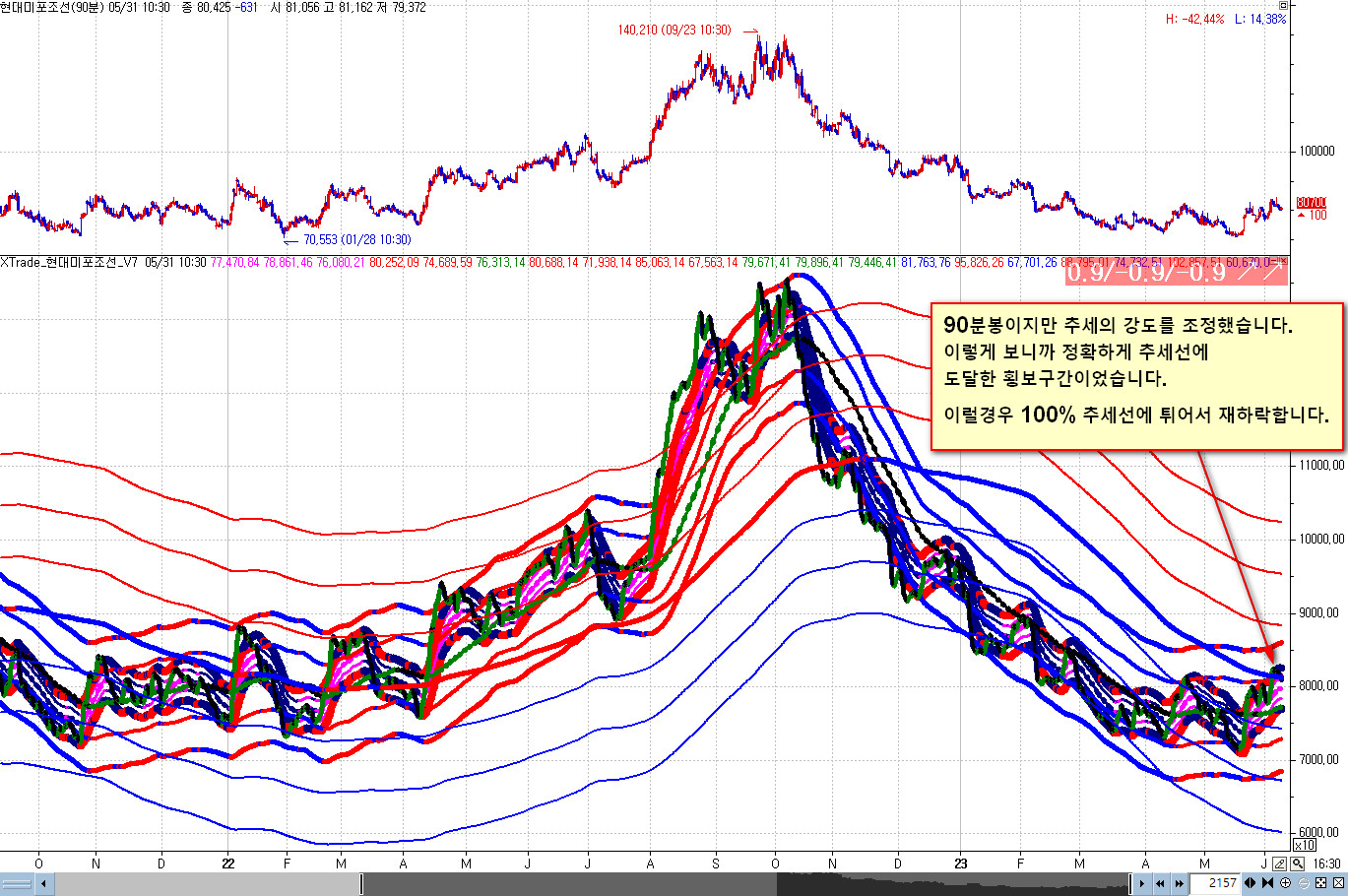Image resolution: width=1348 pixels, height=896 pixels.
Task: Toggle the x10 scale multiplier box
Action: click(x=1304, y=845)
